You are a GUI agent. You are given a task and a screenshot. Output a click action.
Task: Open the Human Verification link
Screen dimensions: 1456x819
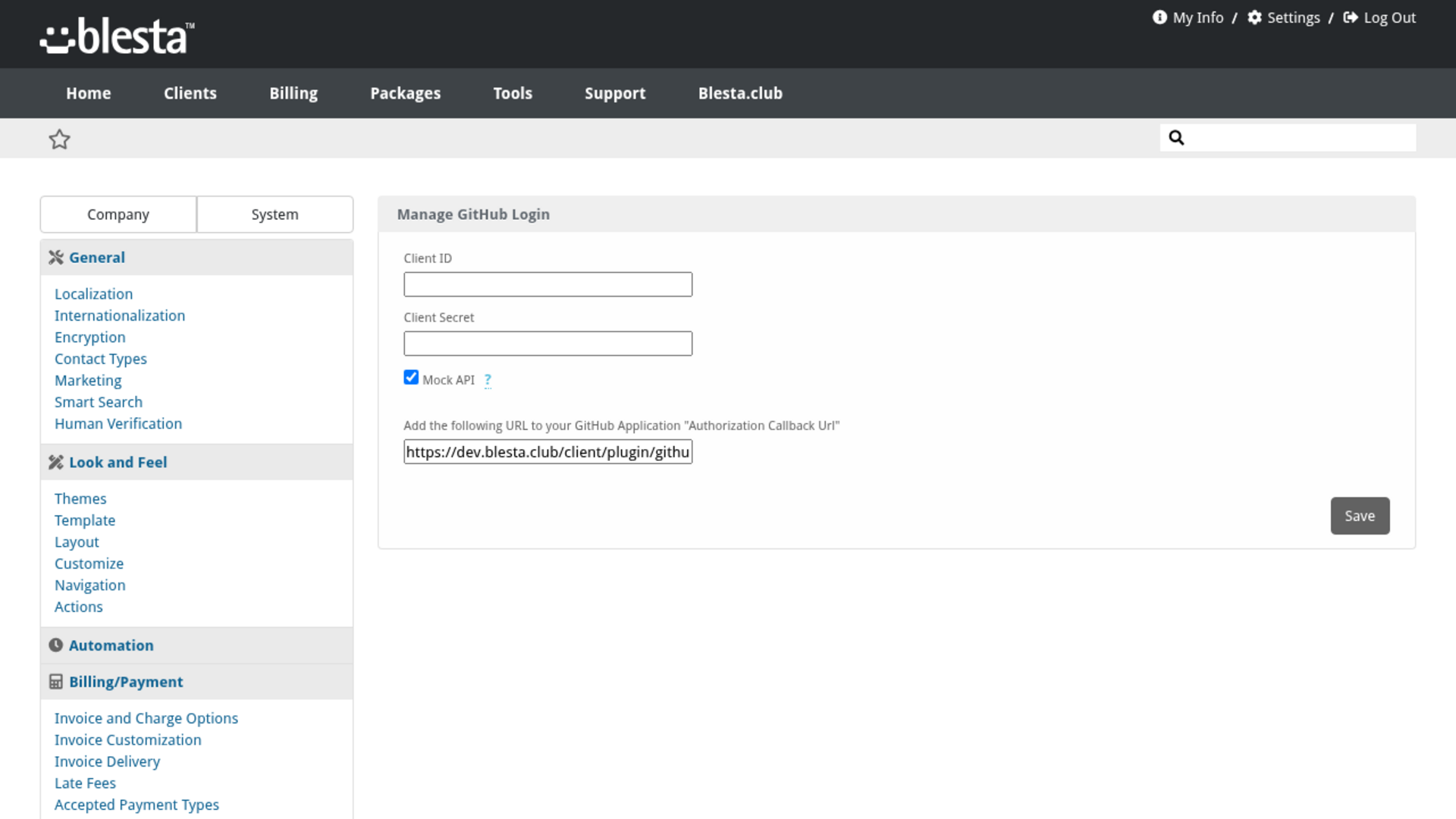coord(118,424)
